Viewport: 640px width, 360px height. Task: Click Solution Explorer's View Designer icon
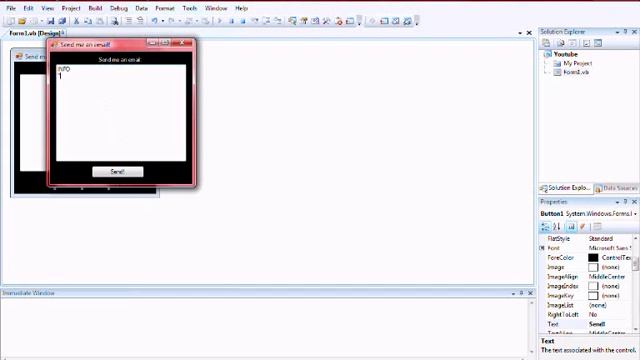[598, 43]
